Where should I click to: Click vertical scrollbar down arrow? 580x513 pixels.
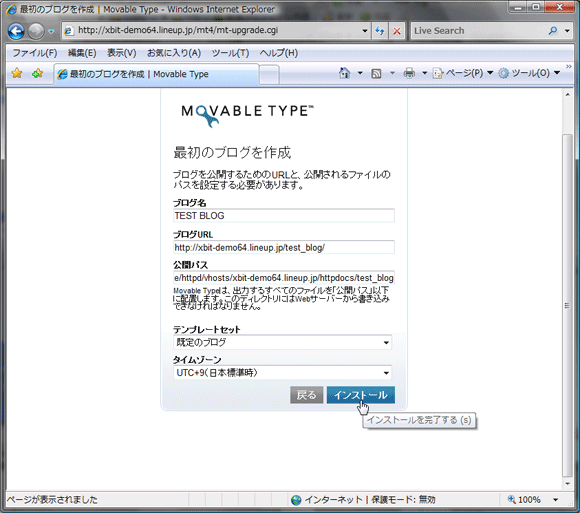567,484
